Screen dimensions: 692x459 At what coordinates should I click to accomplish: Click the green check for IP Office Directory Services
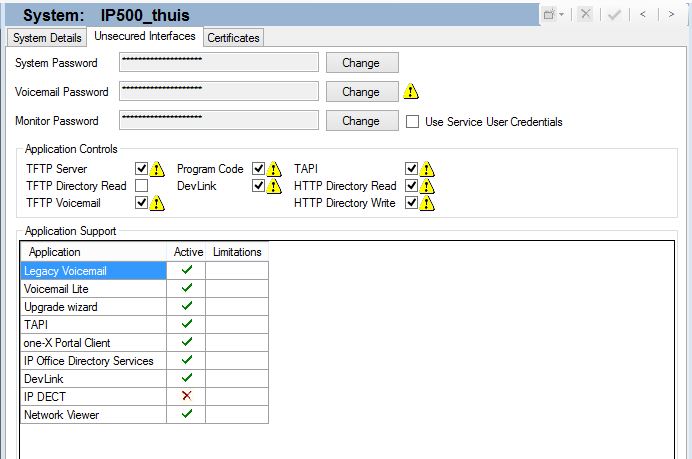tap(187, 360)
